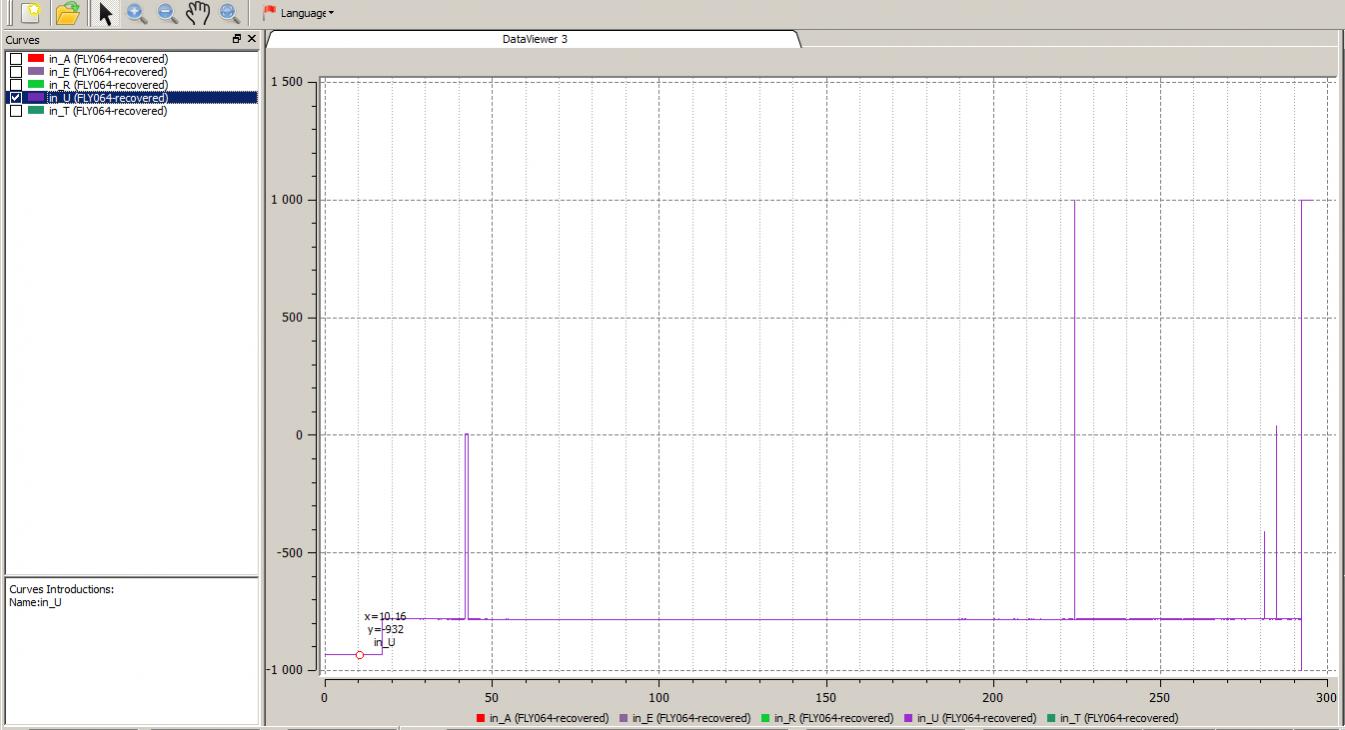1345x730 pixels.
Task: Switch to the DataViewer 3 tab
Action: 534,39
